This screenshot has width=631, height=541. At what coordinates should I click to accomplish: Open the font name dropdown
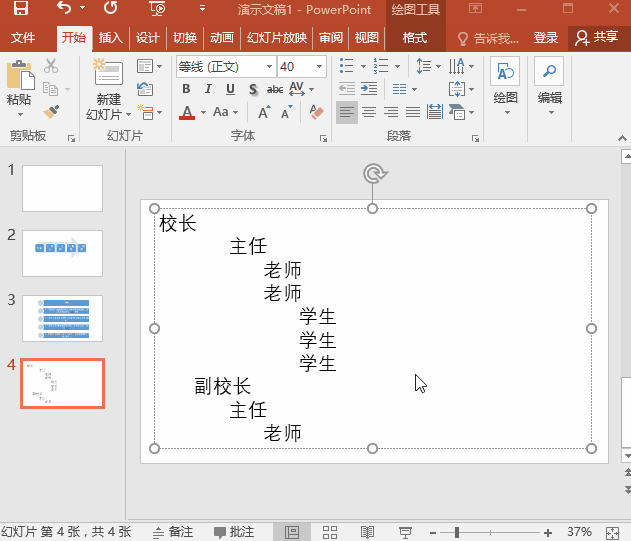pos(269,67)
